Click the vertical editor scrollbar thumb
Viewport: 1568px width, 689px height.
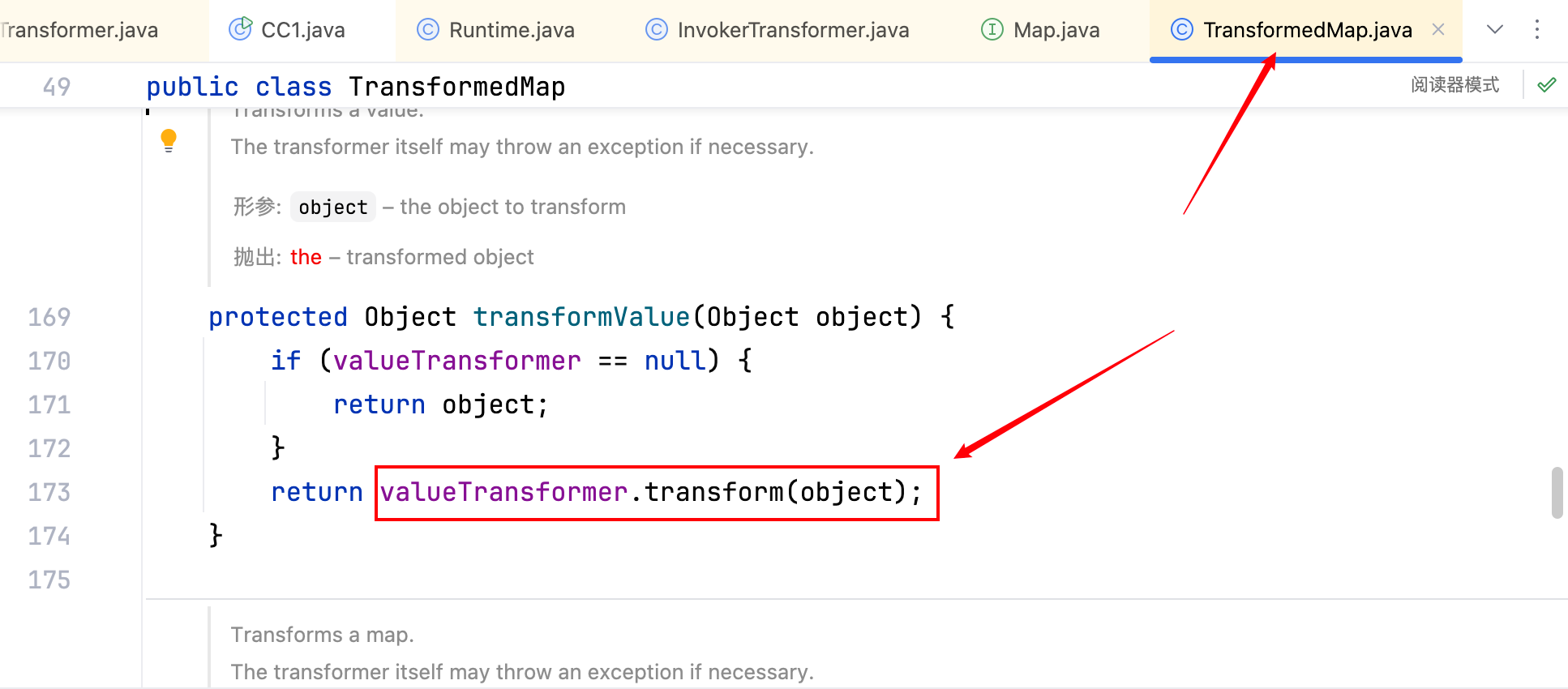click(x=1557, y=492)
